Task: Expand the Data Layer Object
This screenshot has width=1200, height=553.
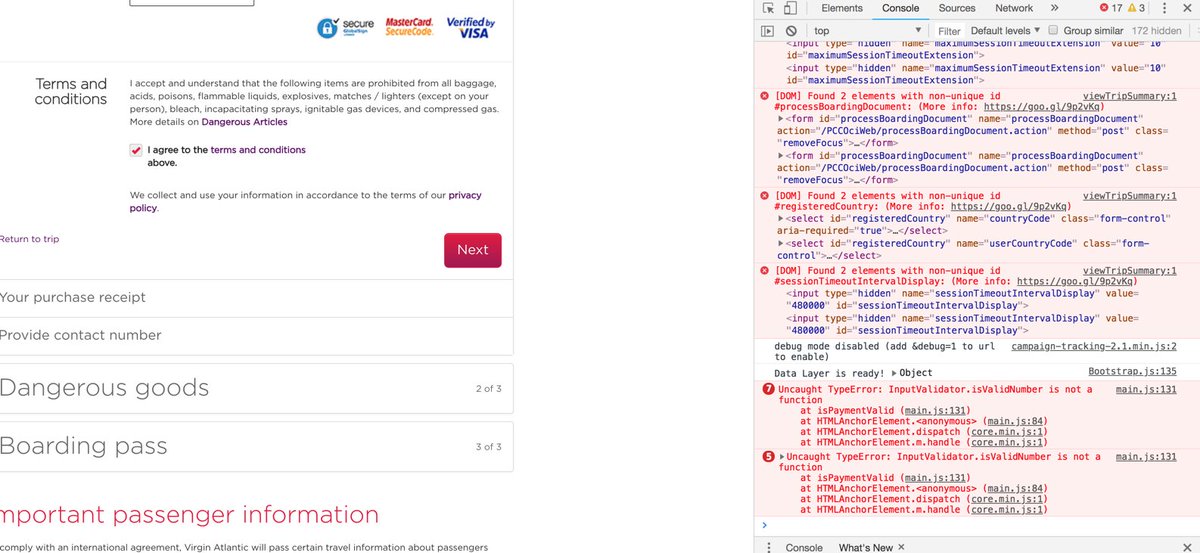Action: (x=894, y=373)
